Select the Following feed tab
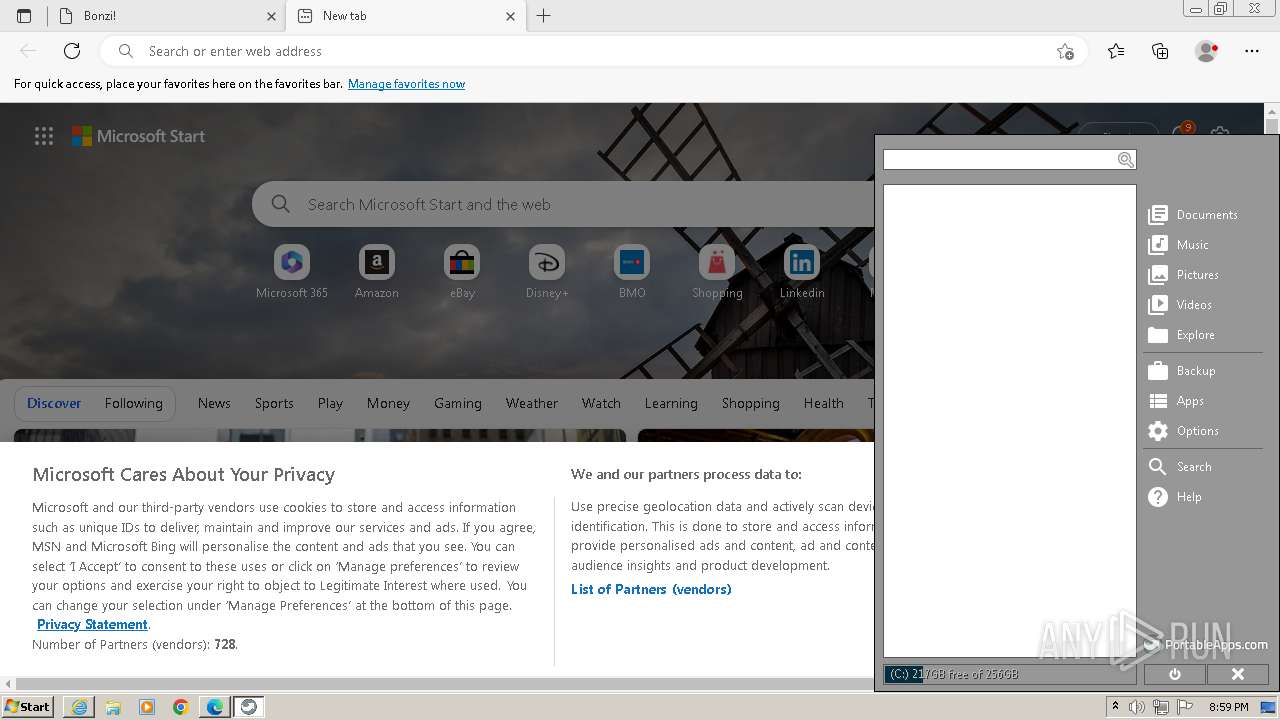The image size is (1280, 720). (133, 403)
